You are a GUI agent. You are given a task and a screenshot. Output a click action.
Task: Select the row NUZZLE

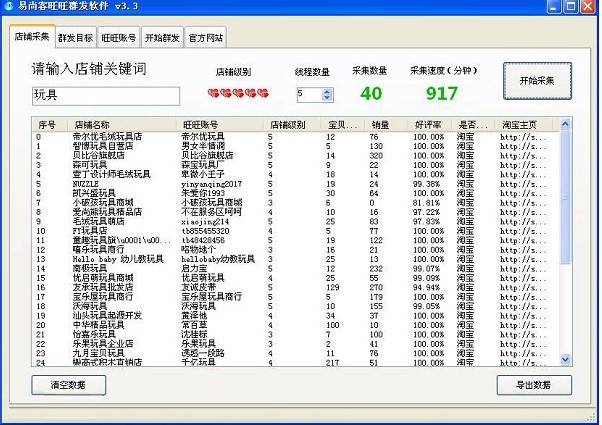(x=86, y=184)
